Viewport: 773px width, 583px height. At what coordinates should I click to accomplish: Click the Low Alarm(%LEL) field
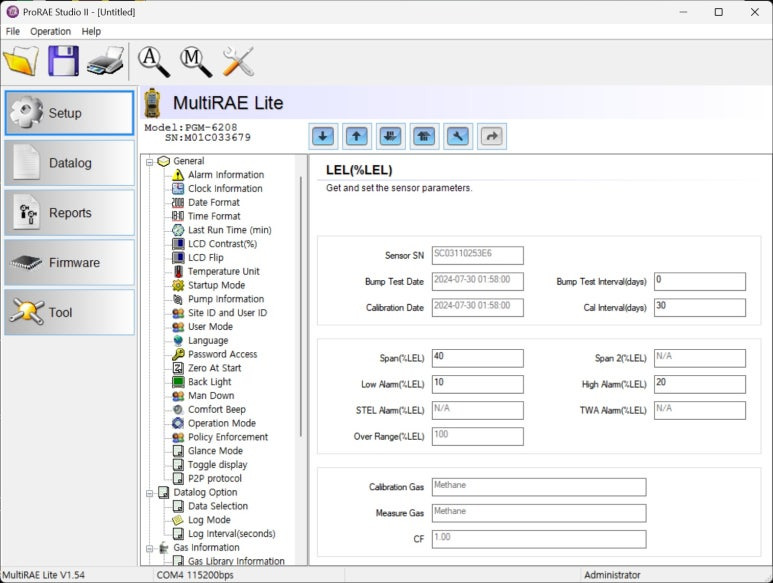click(x=478, y=384)
